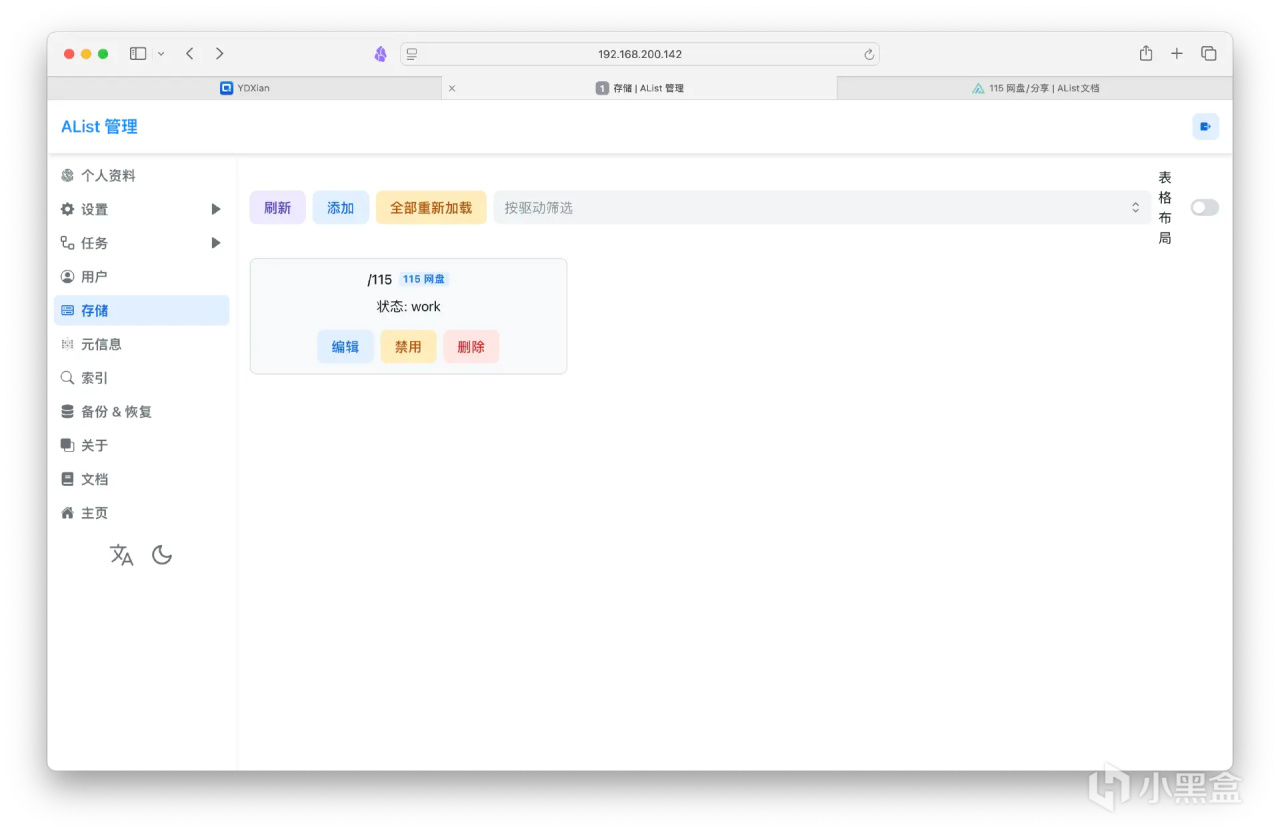
Task: Open a new tab with plus icon
Action: click(x=1177, y=54)
